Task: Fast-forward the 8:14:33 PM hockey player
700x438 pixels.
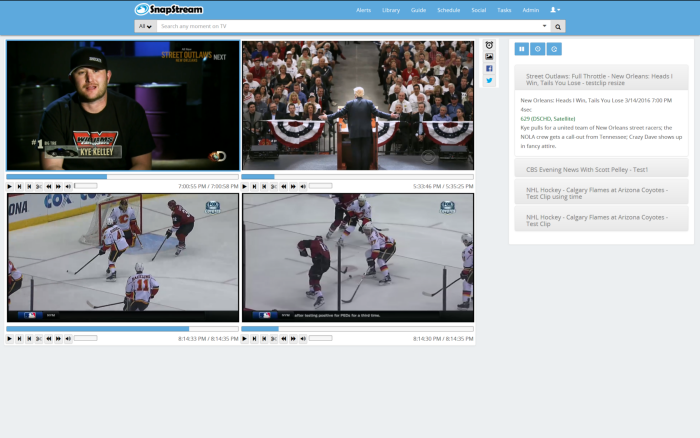Action: (x=58, y=339)
